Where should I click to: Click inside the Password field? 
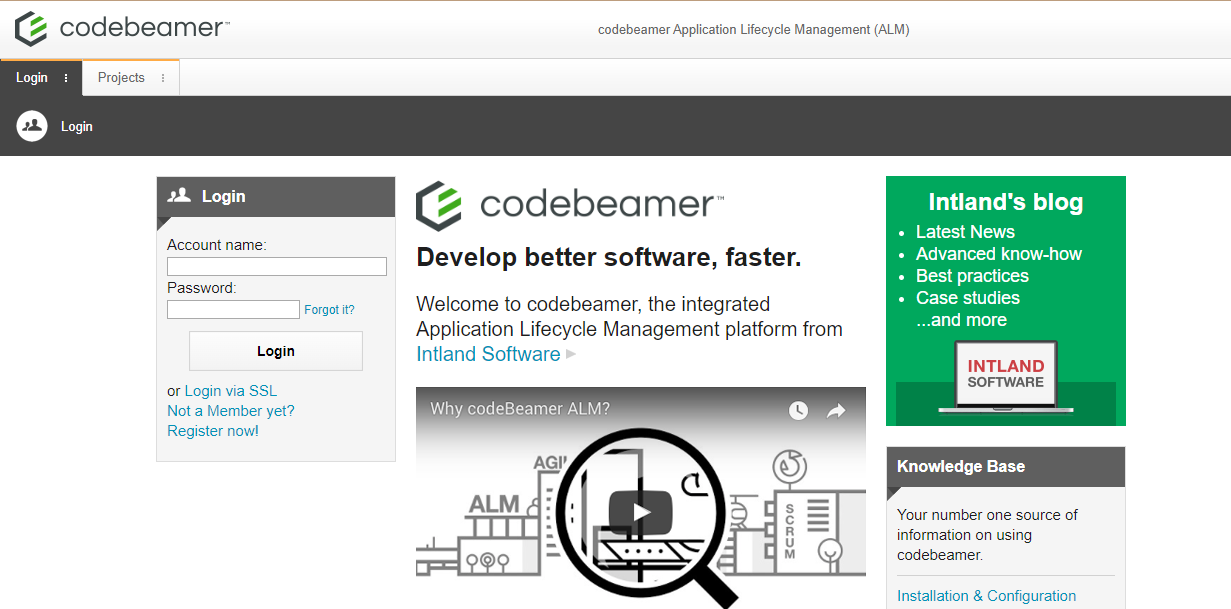[233, 309]
